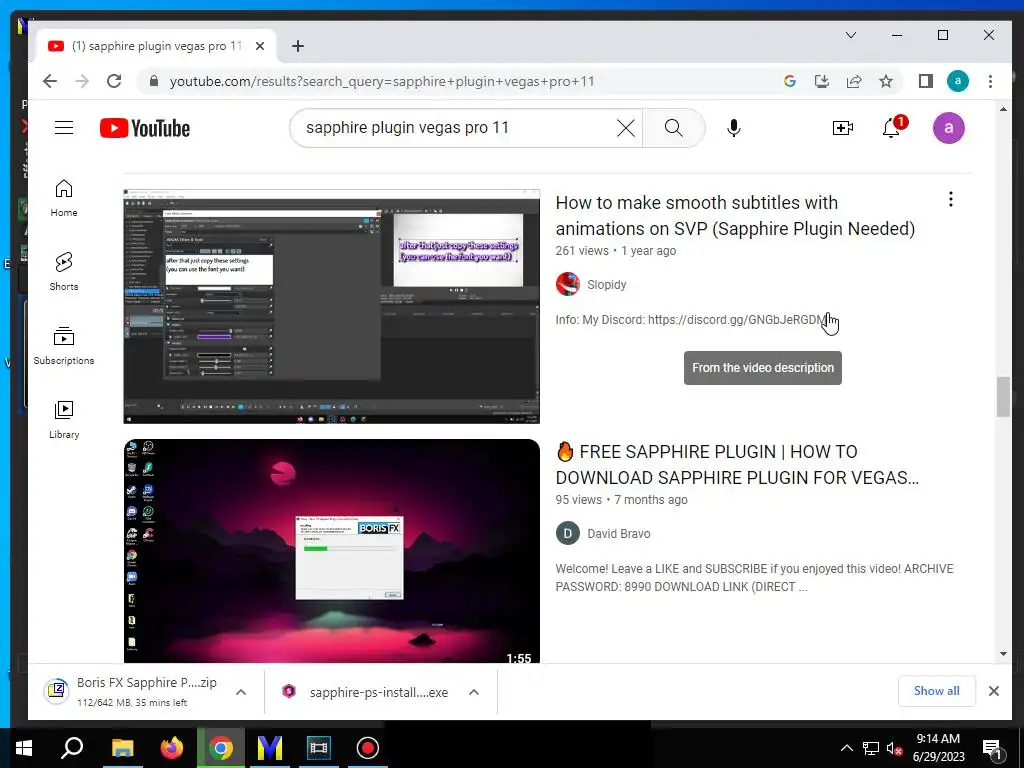Open David Bravo channel avatar
The image size is (1024, 768).
pos(568,533)
